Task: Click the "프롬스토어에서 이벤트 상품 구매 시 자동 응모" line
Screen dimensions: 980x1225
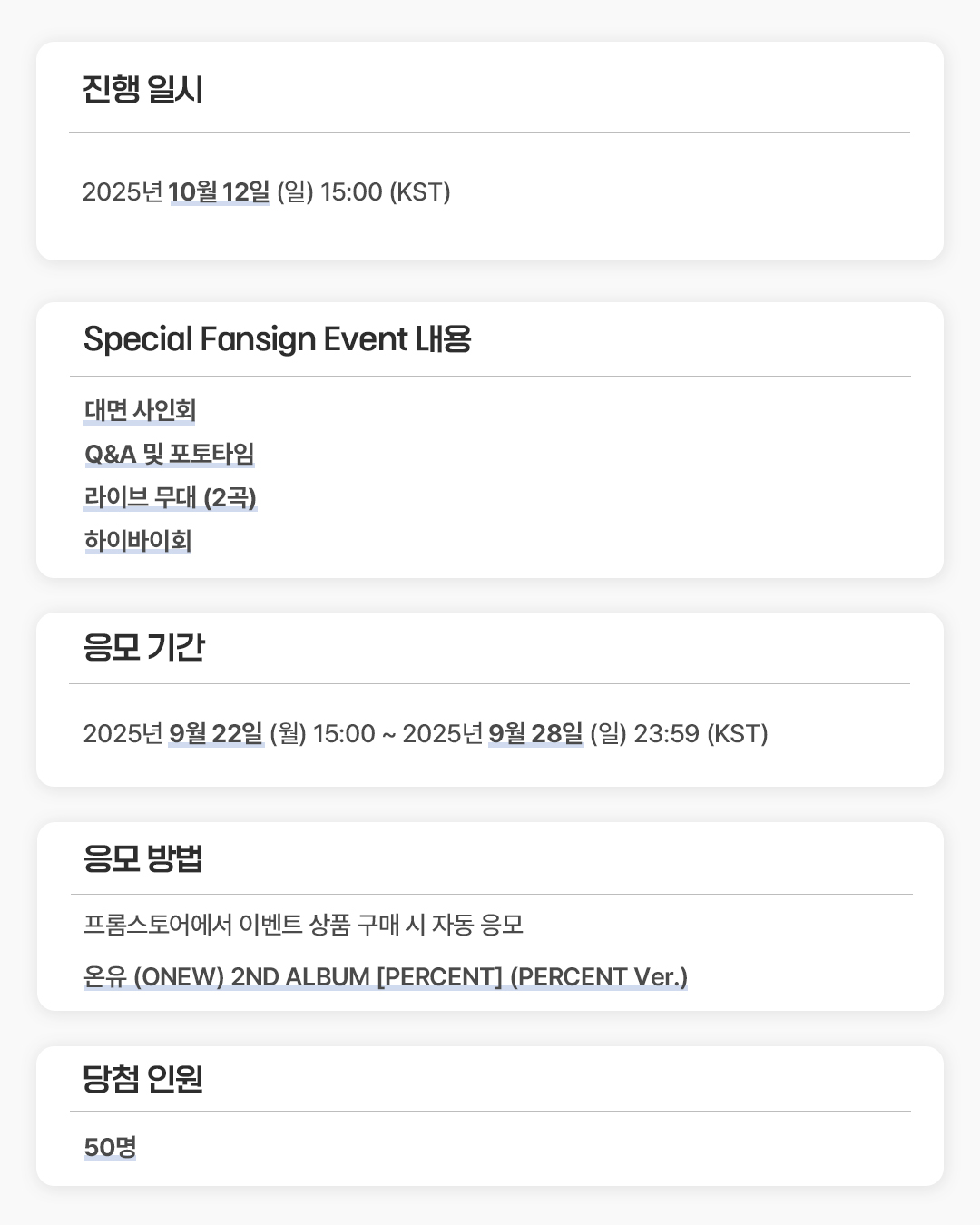Action: click(x=303, y=925)
